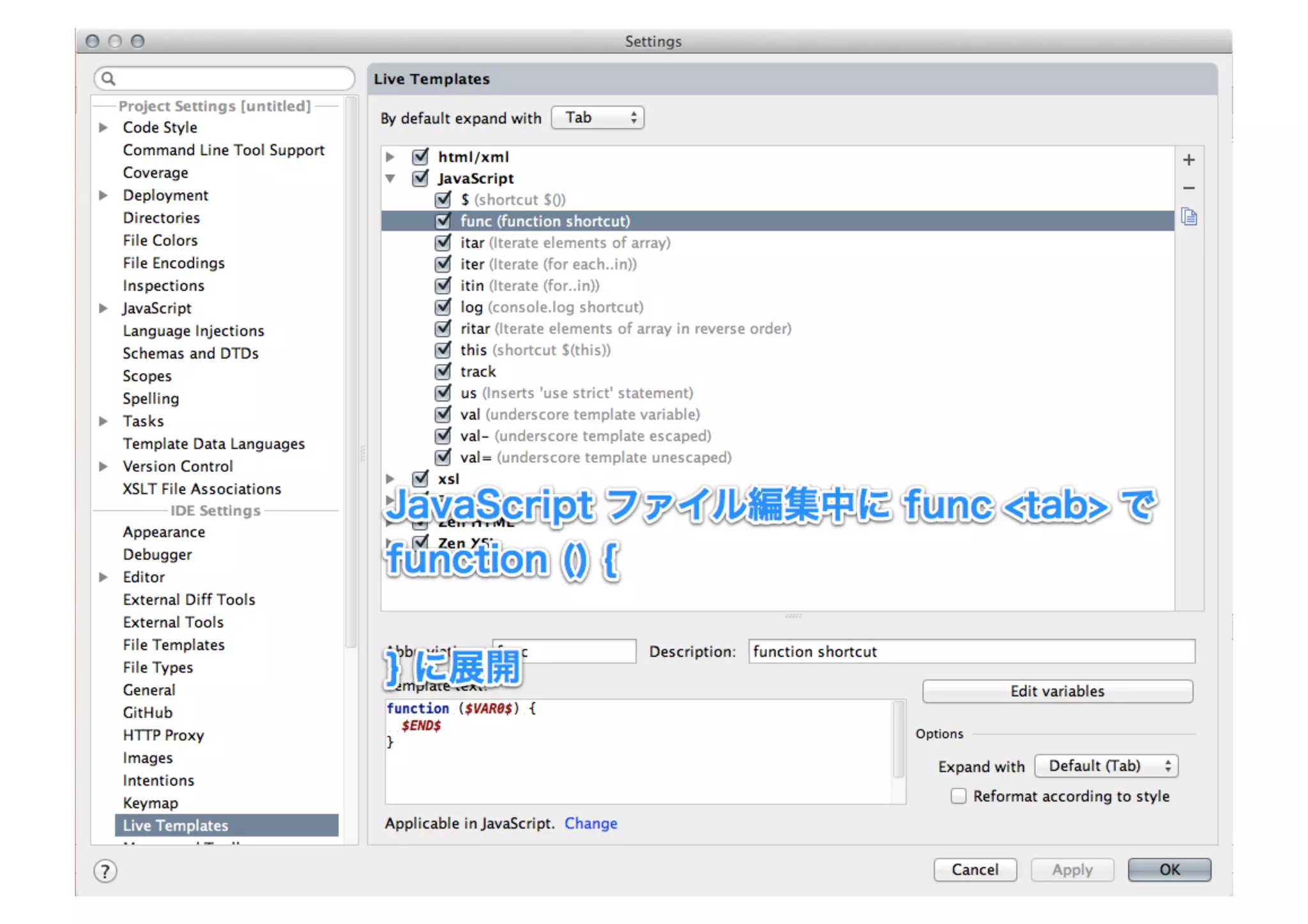Expand the html/xml template group
The height and width of the screenshot is (924, 1308).
(390, 157)
